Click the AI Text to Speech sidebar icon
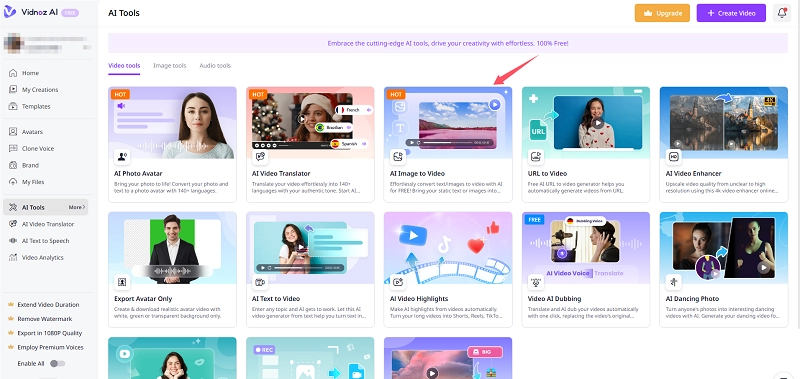This screenshot has height=379, width=800. pos(13,241)
